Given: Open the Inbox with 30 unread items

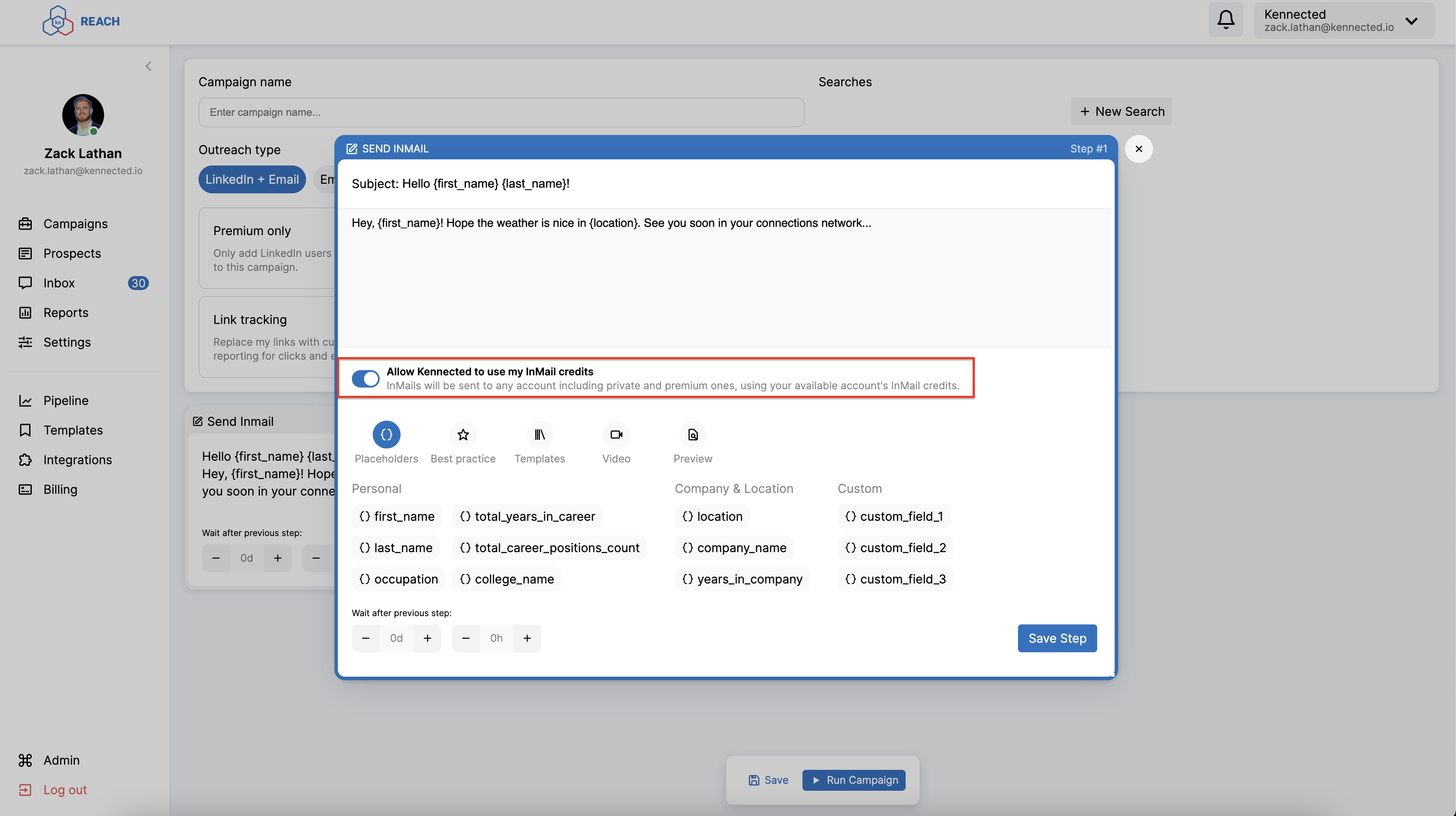Looking at the screenshot, I should [59, 283].
